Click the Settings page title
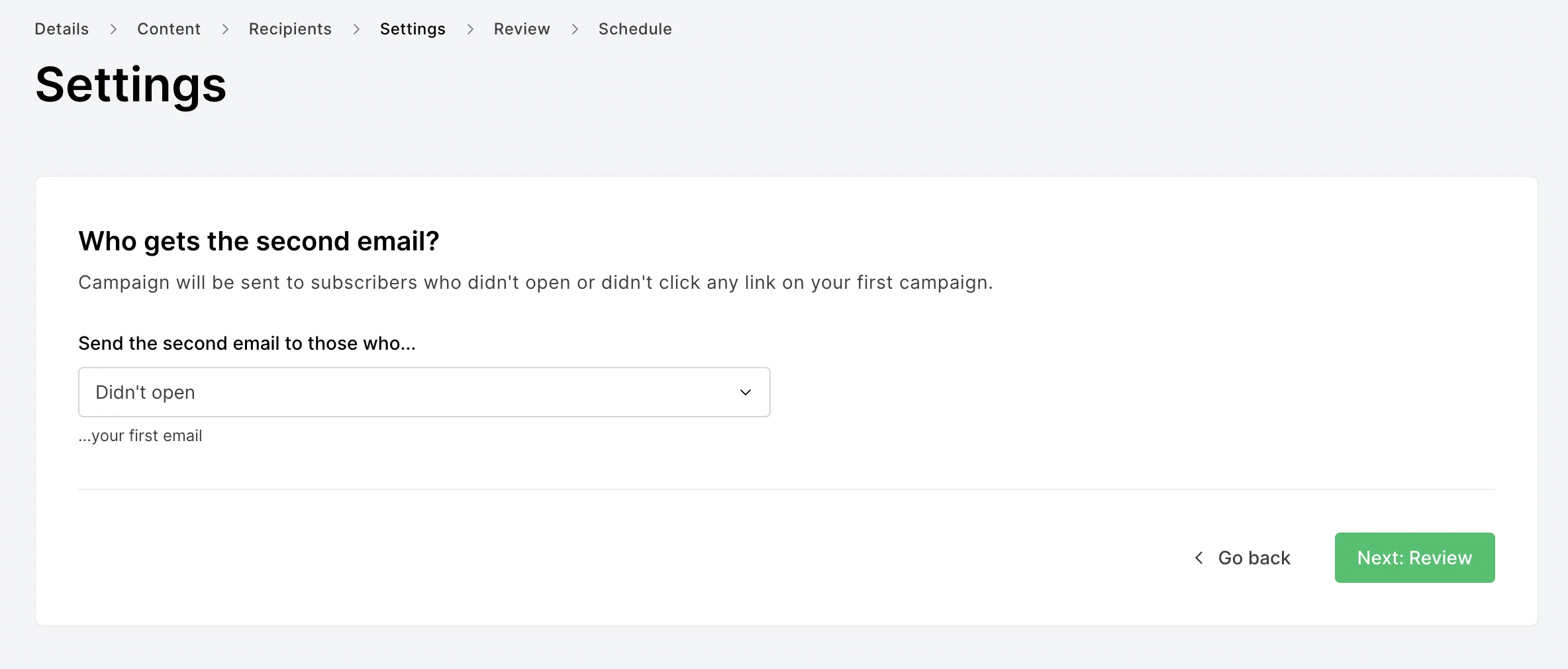Image resolution: width=1568 pixels, height=669 pixels. click(130, 85)
